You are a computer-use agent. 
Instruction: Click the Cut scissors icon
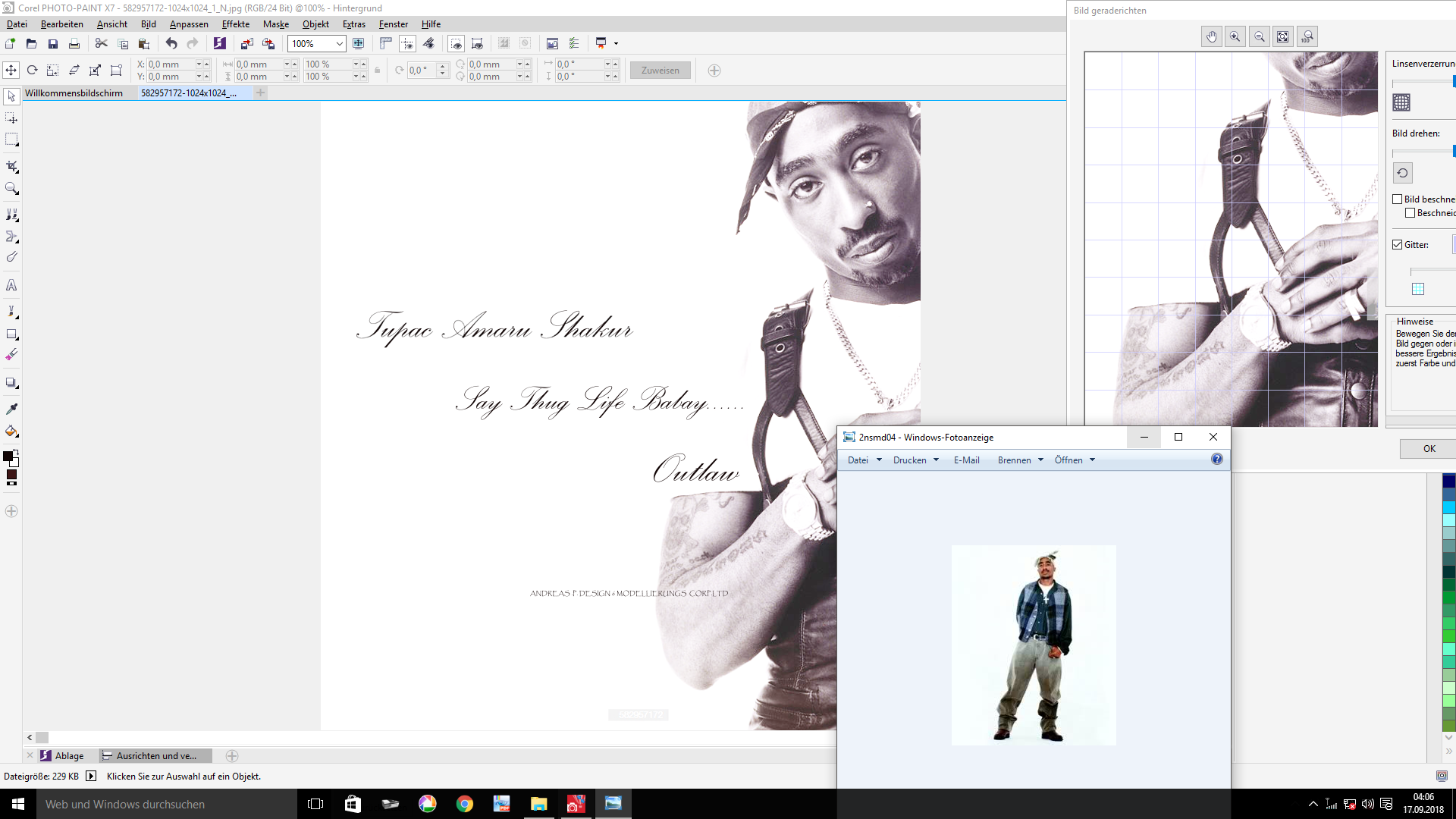(101, 43)
